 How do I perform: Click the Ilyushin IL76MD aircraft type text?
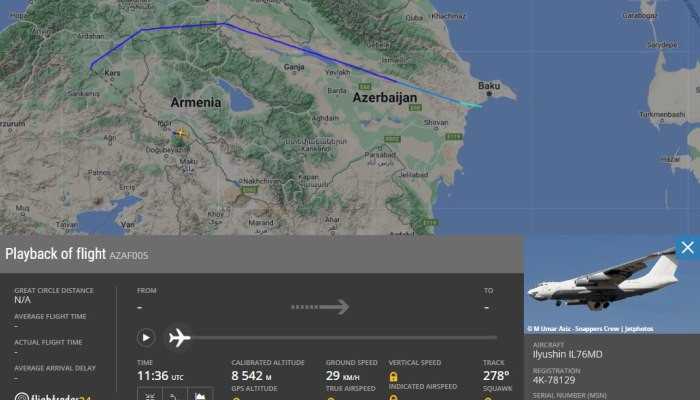[x=567, y=354]
